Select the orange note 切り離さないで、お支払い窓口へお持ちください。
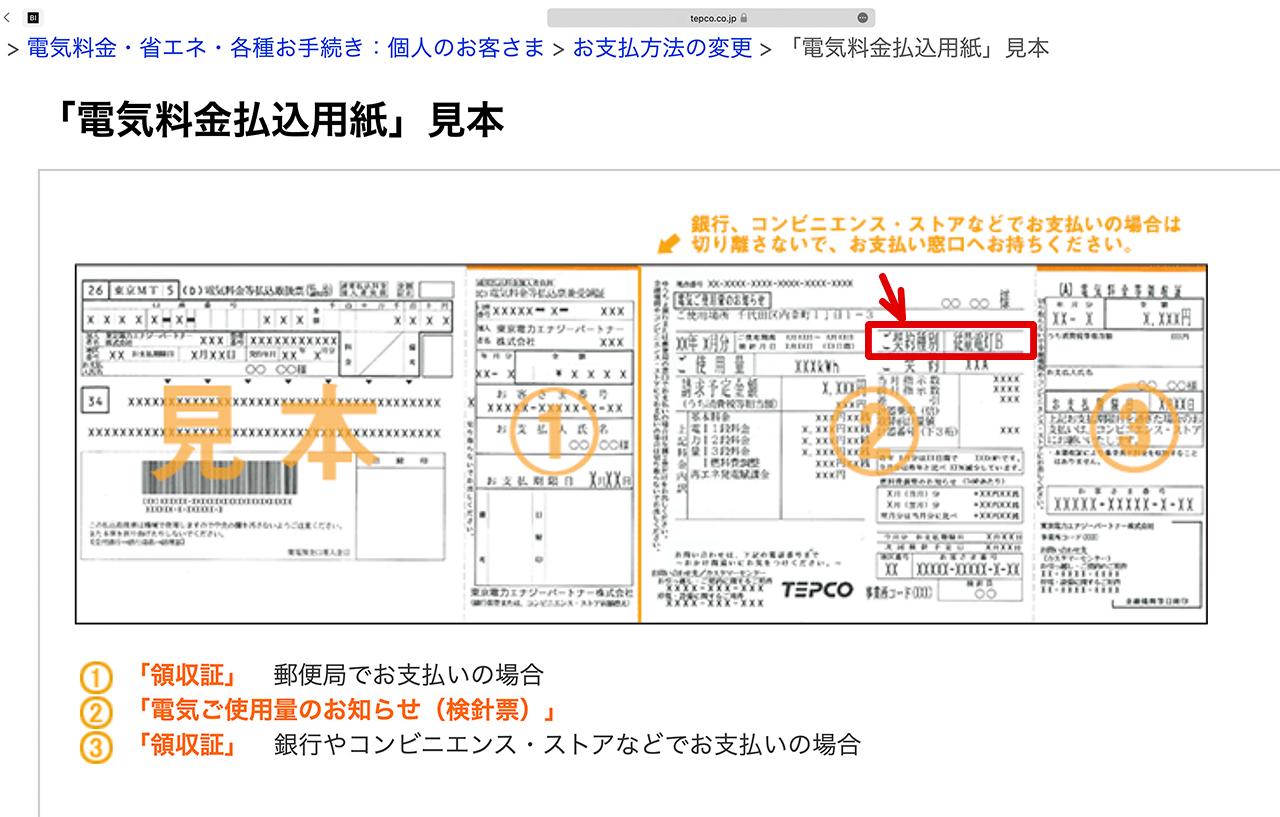Viewport: 1280px width, 817px height. tap(910, 243)
